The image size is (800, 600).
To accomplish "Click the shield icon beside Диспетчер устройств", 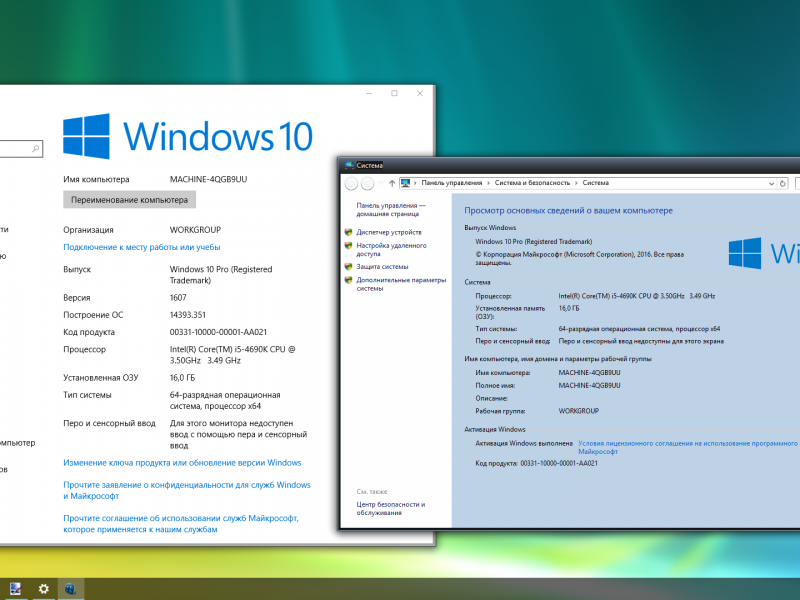I will [x=348, y=232].
